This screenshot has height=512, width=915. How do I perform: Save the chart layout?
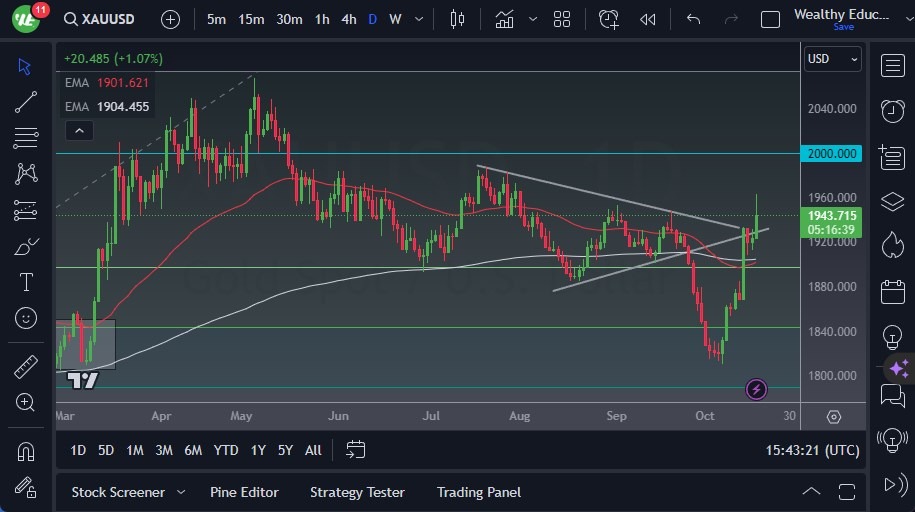click(843, 27)
